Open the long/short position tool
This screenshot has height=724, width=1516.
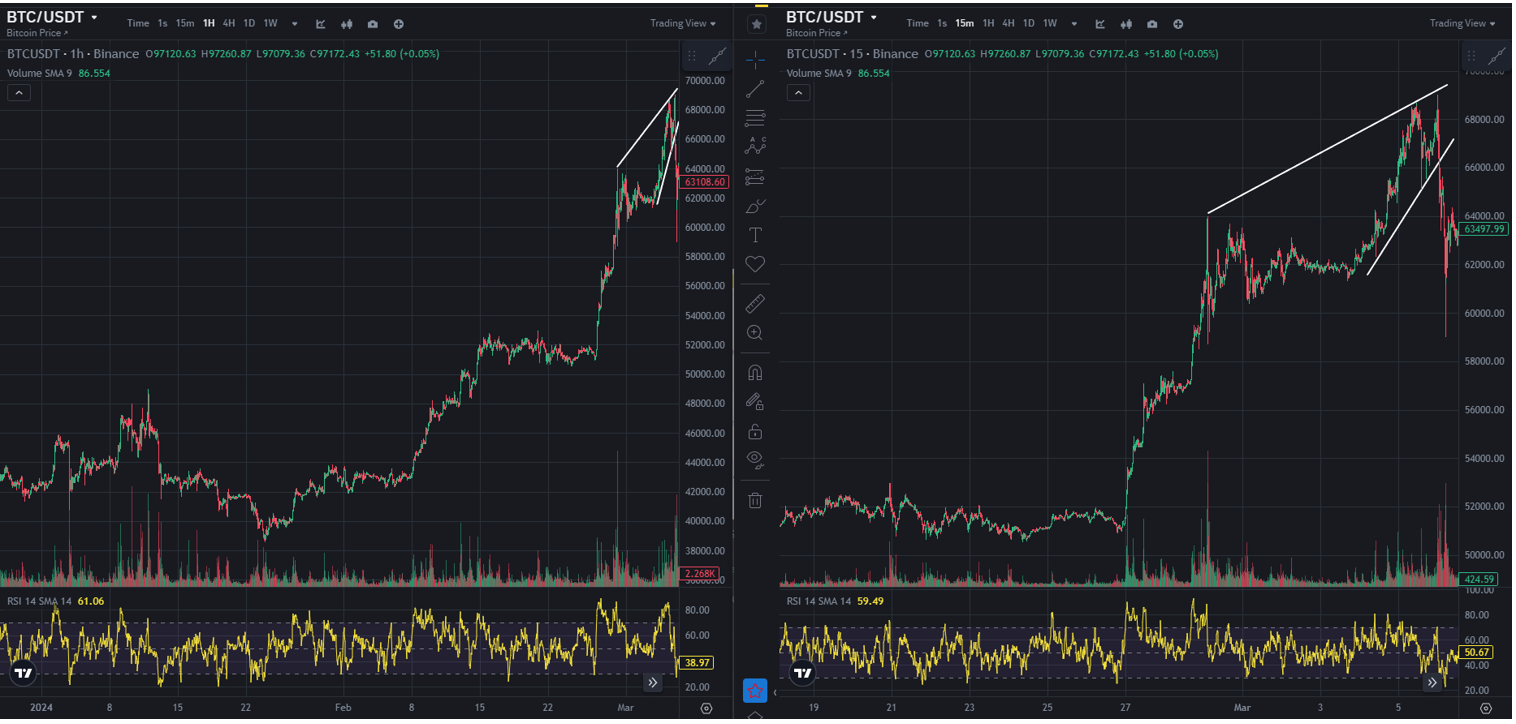(755, 177)
